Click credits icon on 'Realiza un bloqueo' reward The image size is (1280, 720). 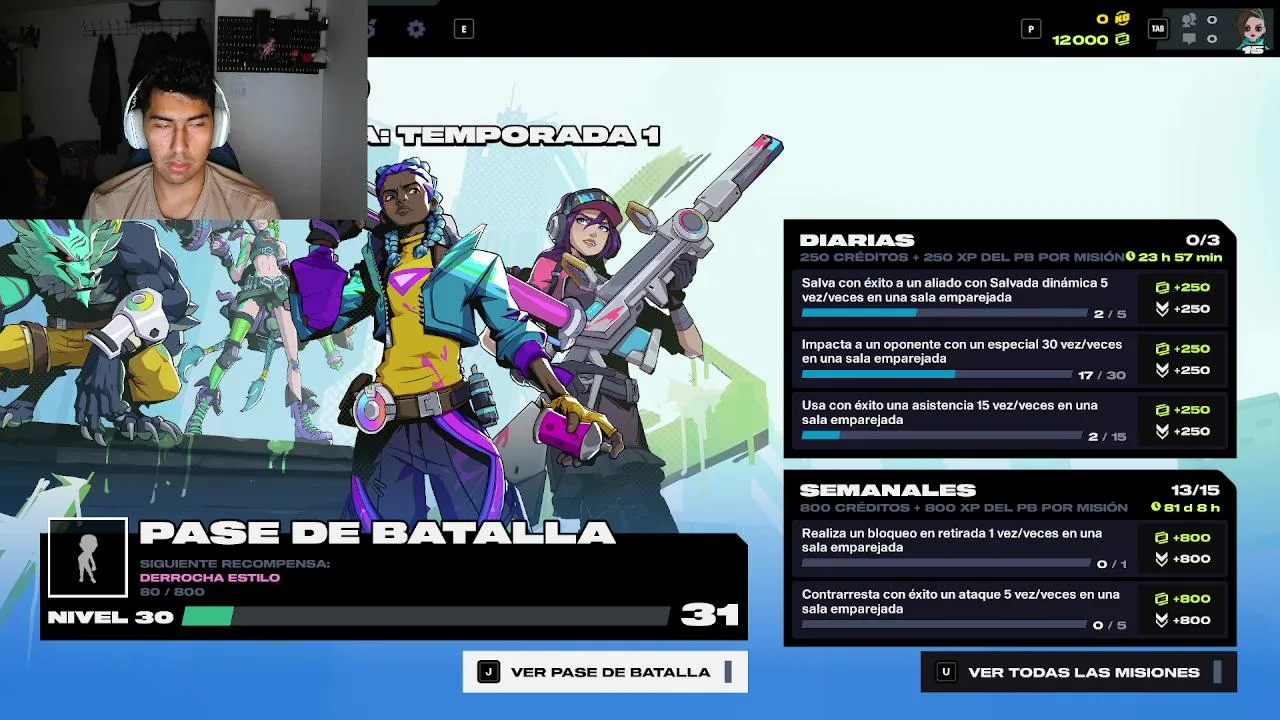pyautogui.click(x=1162, y=537)
